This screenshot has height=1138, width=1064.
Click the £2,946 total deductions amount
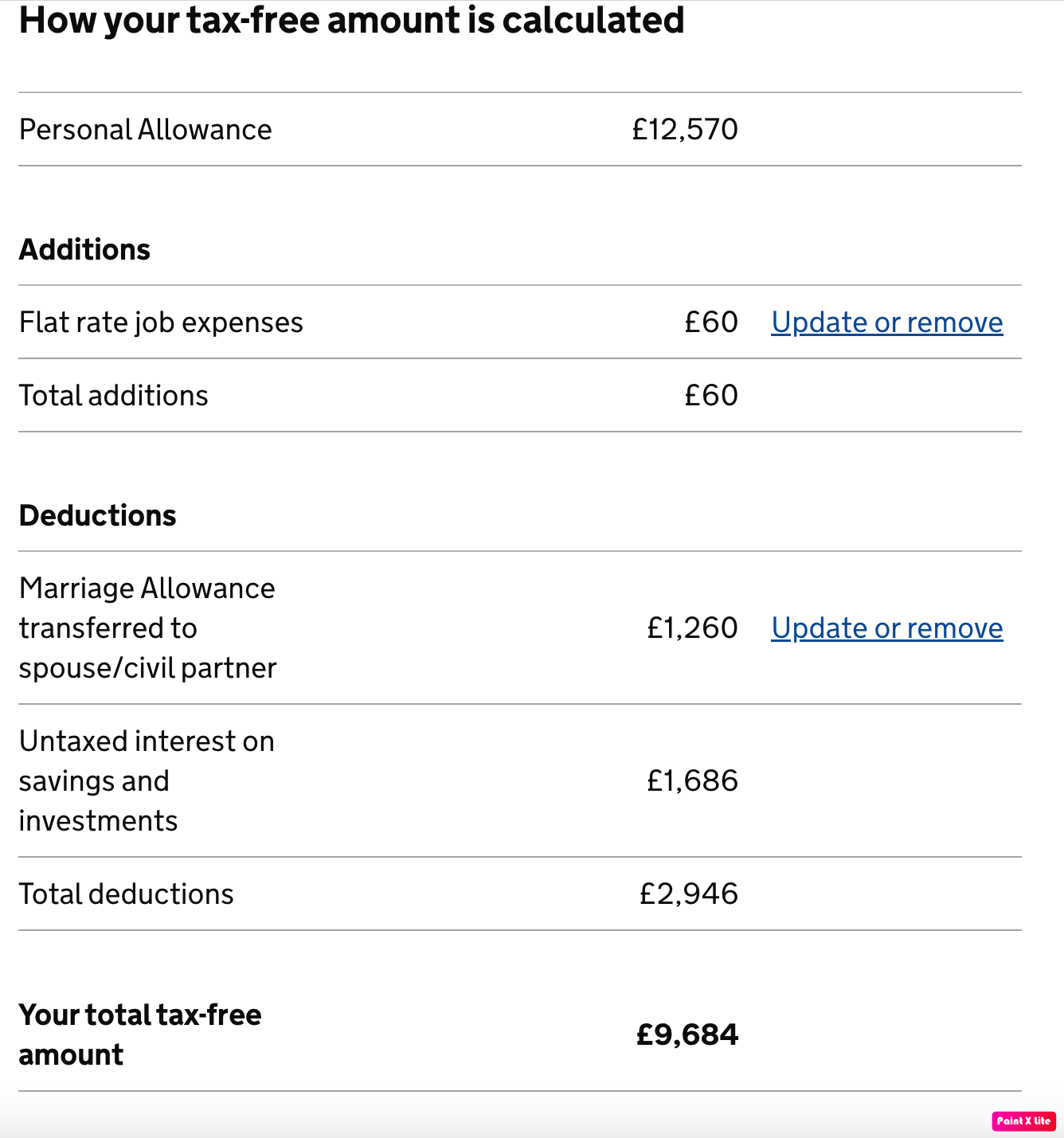(x=689, y=894)
